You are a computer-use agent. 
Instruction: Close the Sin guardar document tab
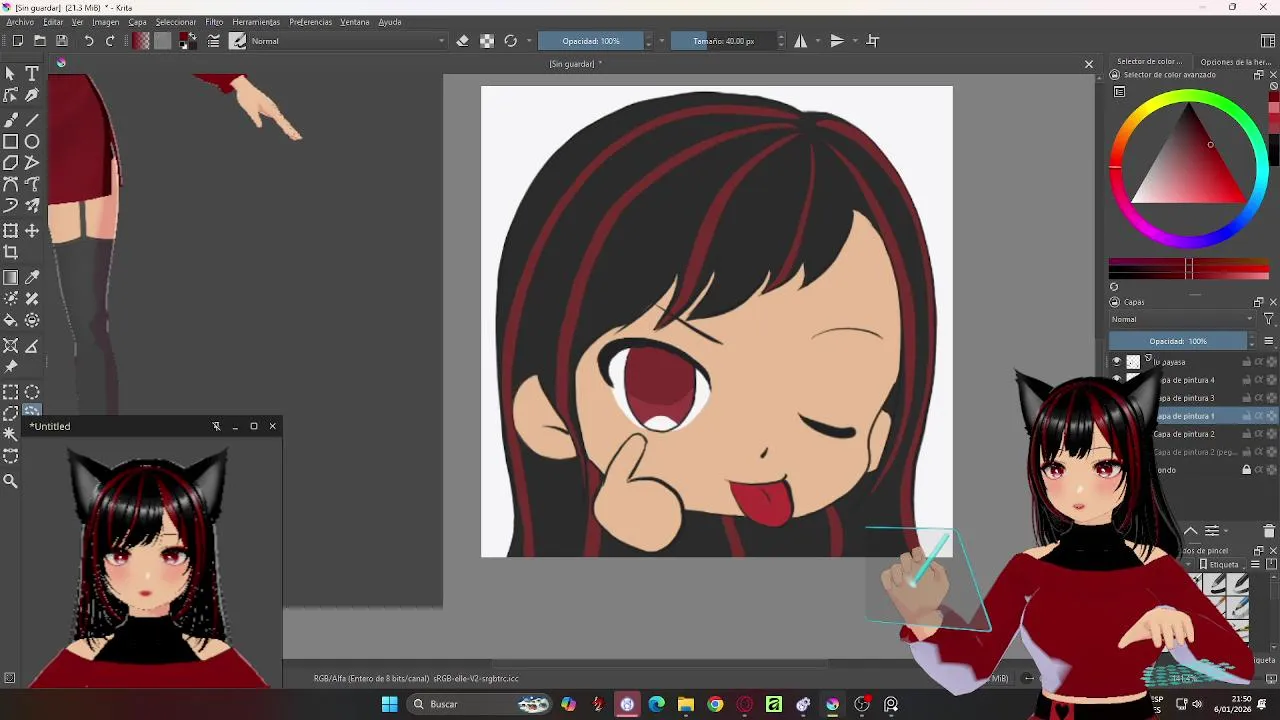point(1089,64)
